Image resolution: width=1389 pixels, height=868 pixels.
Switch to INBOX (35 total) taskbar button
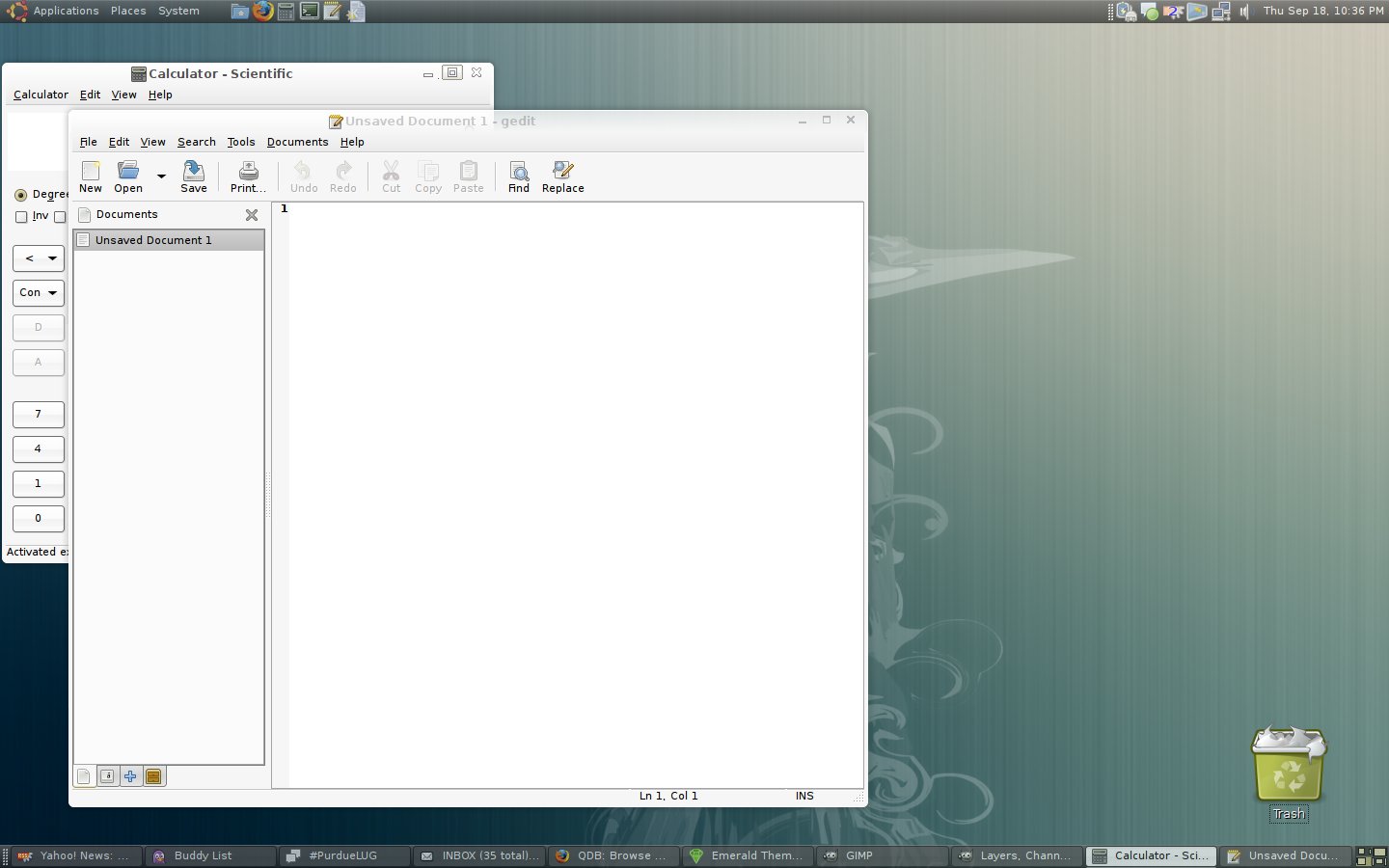tap(479, 856)
